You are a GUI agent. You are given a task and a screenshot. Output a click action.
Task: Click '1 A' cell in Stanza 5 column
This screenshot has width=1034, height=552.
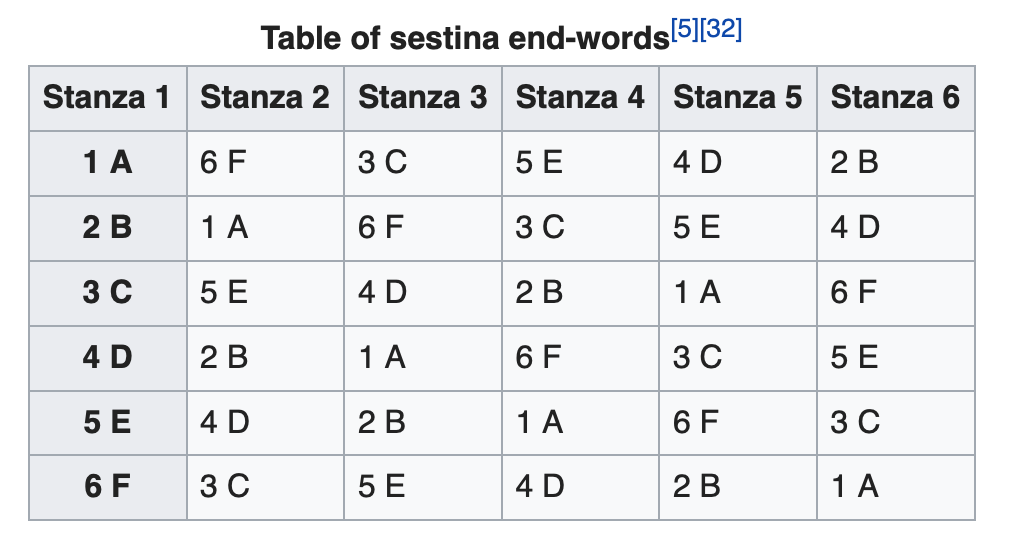[x=698, y=292]
